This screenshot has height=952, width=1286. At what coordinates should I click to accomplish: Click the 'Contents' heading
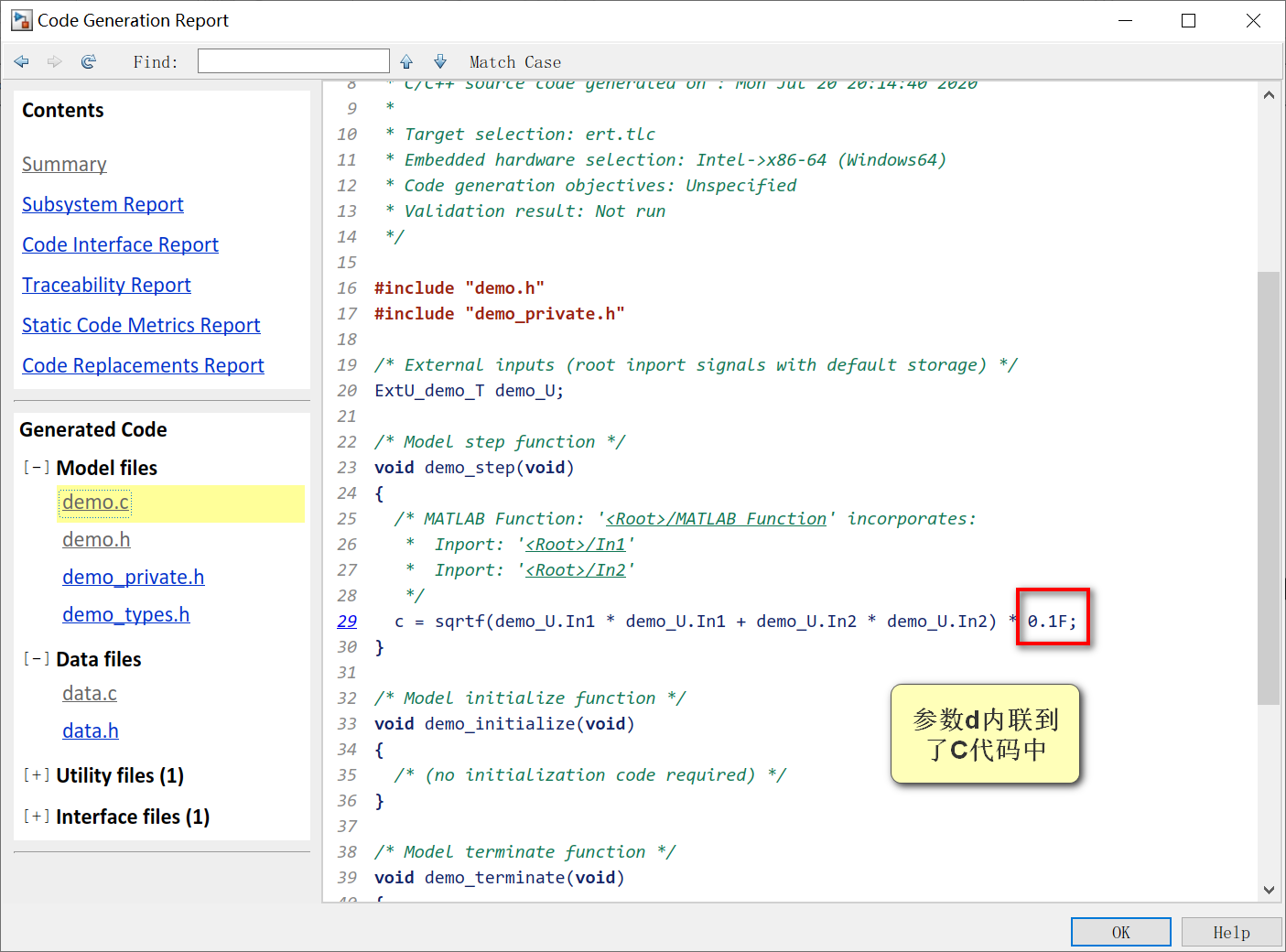63,110
